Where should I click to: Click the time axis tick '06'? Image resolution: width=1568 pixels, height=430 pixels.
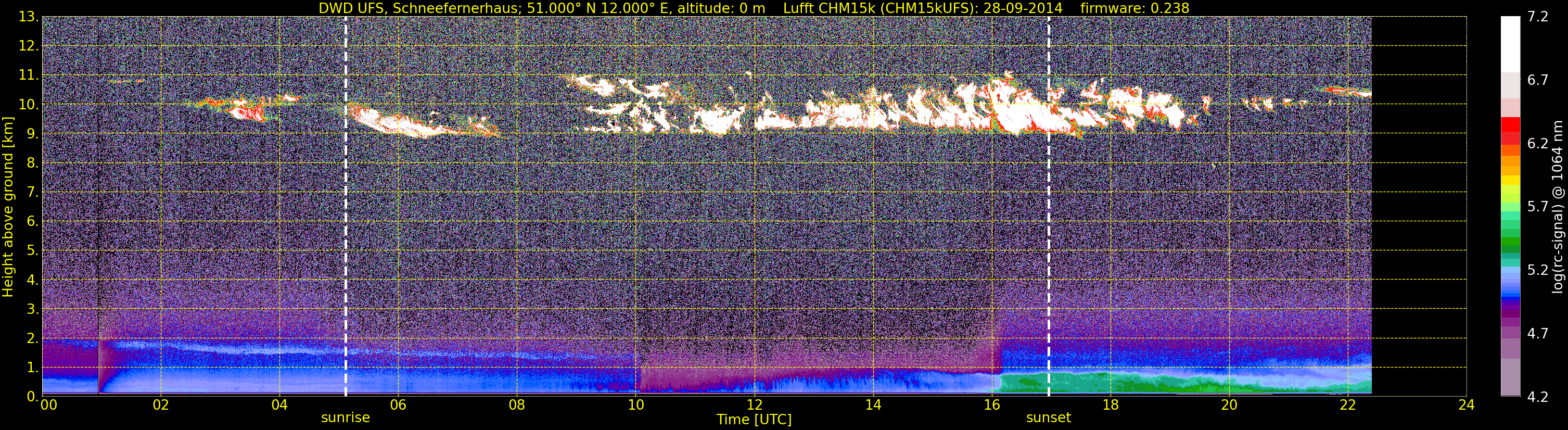[398, 404]
